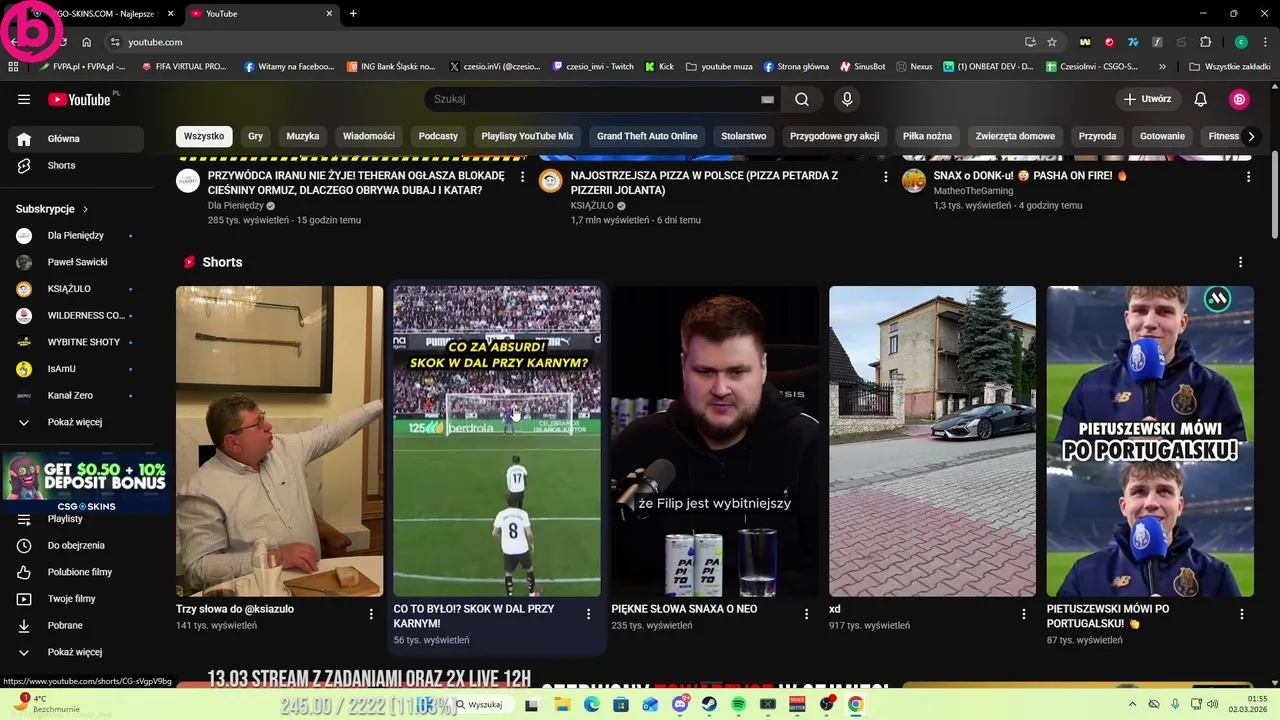Screen dimensions: 1280x720
Task: Open more options for PIĘKNE SŁOWA SNAXA short
Action: coord(806,614)
